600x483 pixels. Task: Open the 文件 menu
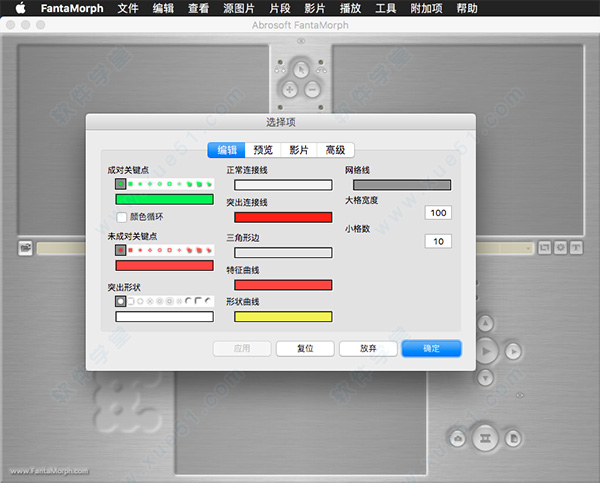coord(128,8)
